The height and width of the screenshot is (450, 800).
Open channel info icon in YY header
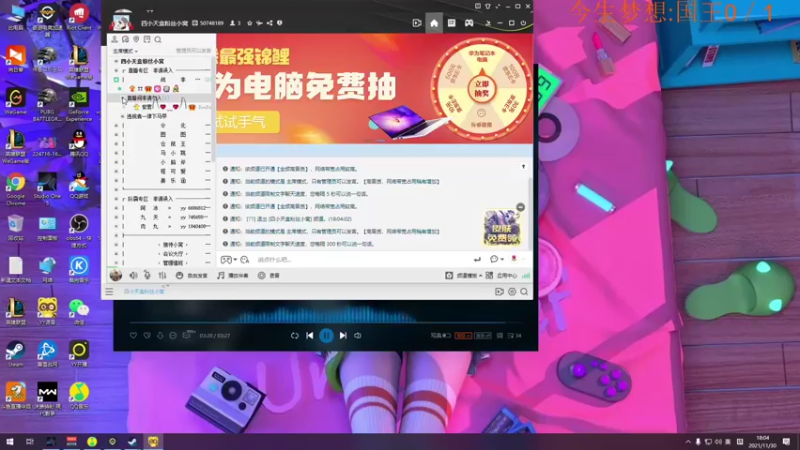(x=280, y=23)
